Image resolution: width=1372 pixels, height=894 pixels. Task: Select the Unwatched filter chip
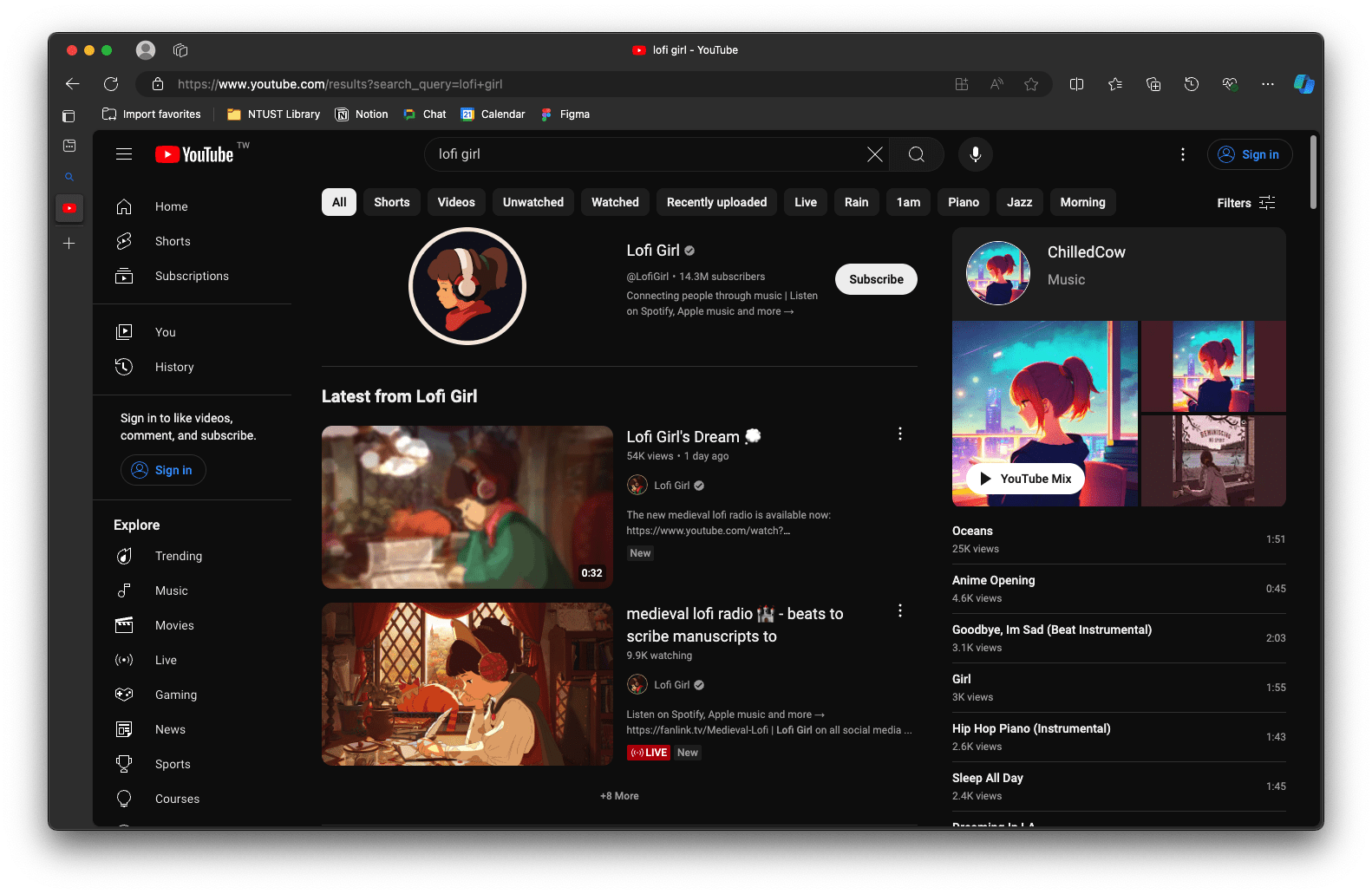pyautogui.click(x=533, y=202)
